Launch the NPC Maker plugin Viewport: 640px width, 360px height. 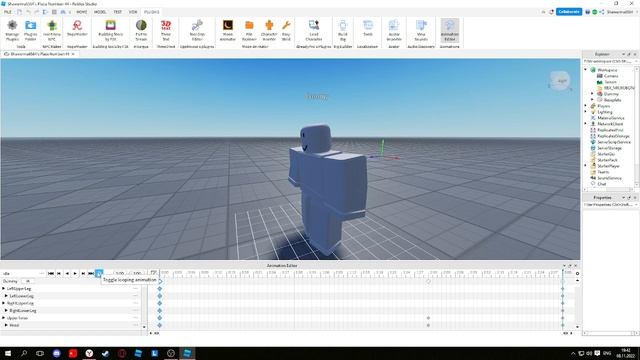point(52,31)
